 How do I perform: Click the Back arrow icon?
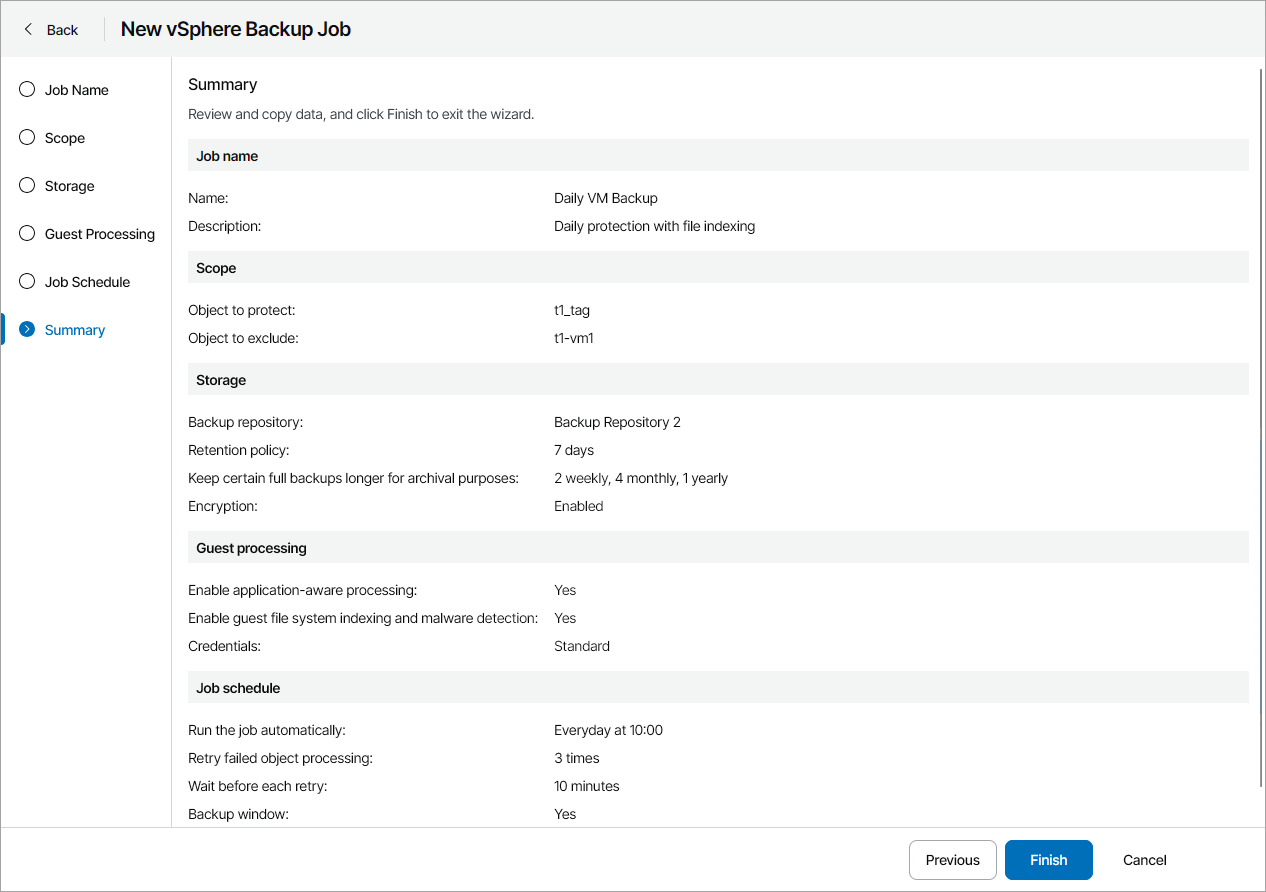tap(29, 30)
